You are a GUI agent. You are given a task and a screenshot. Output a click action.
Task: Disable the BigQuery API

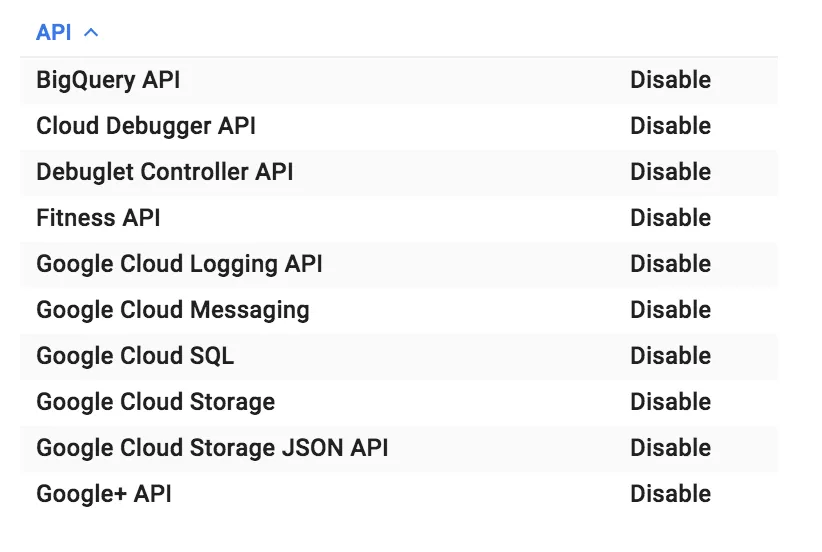point(670,80)
